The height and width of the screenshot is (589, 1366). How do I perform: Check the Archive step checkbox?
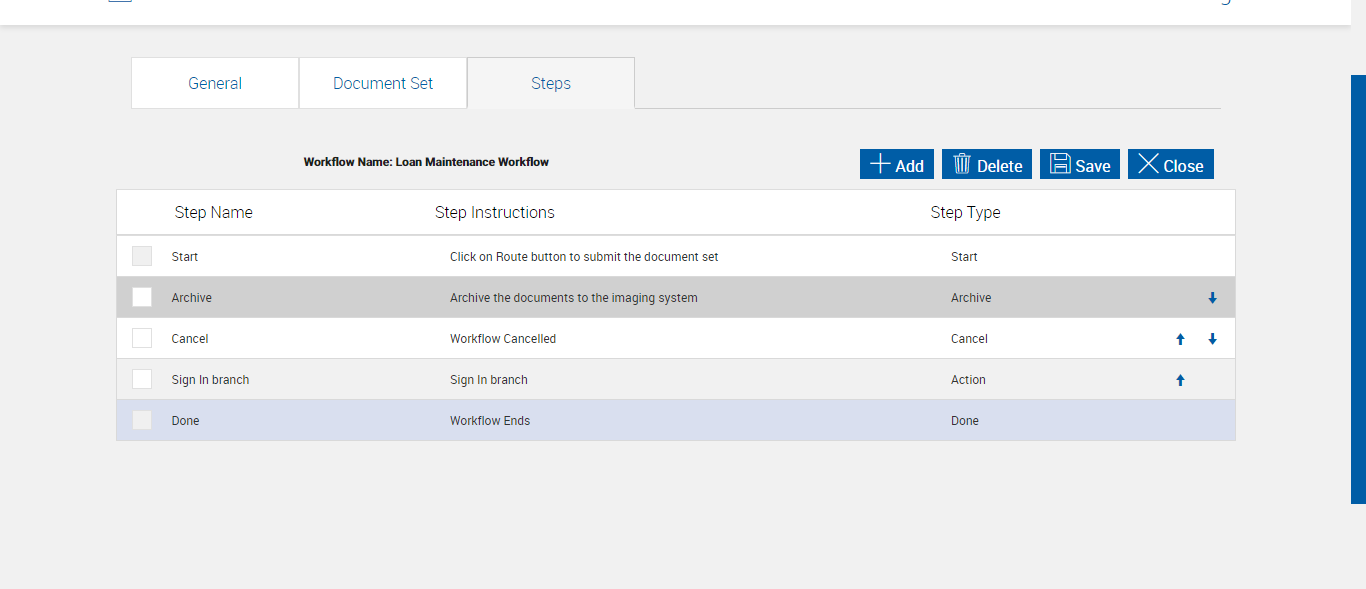pos(142,297)
